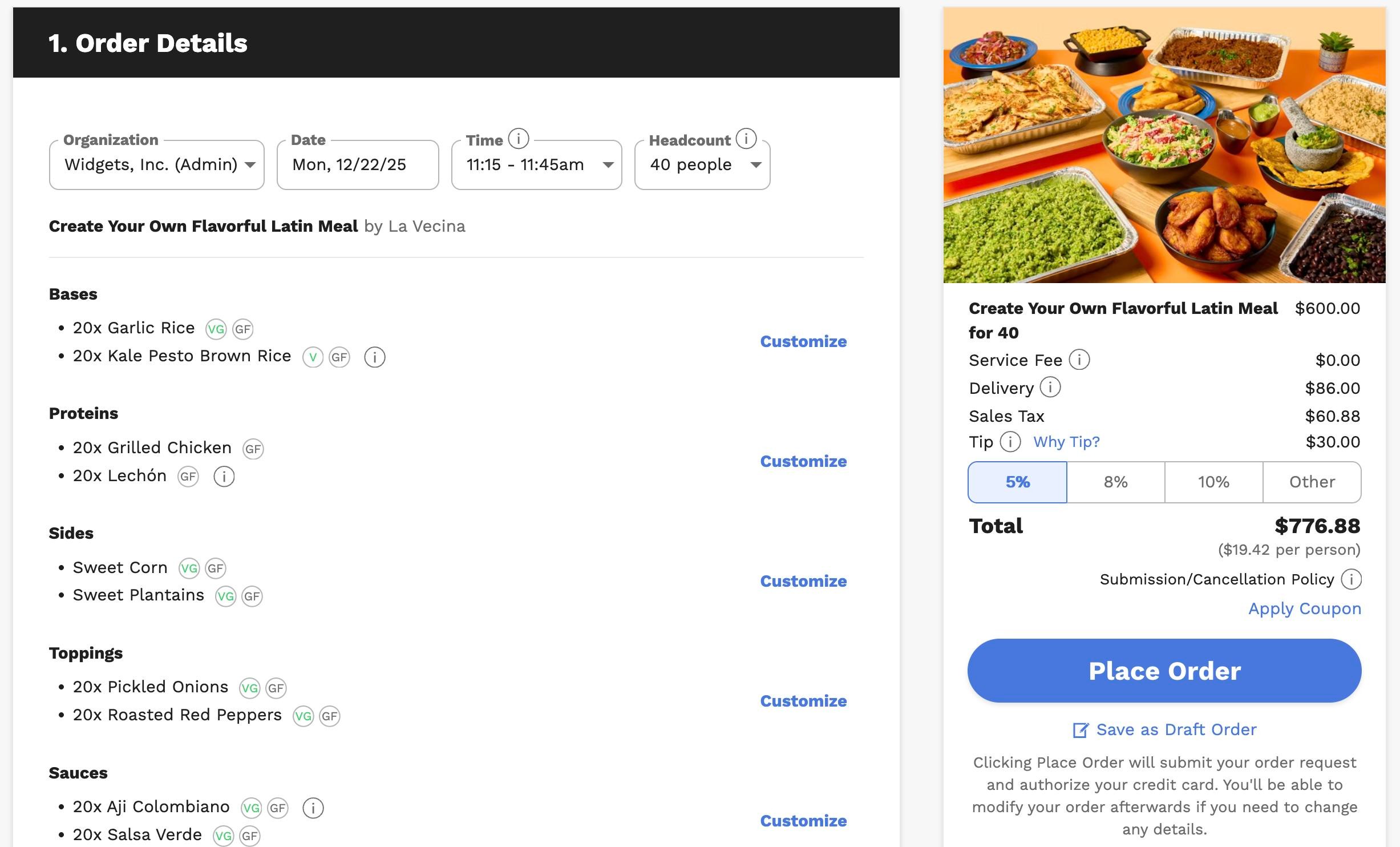
Task: Select the 5% tip option
Action: click(x=1017, y=482)
